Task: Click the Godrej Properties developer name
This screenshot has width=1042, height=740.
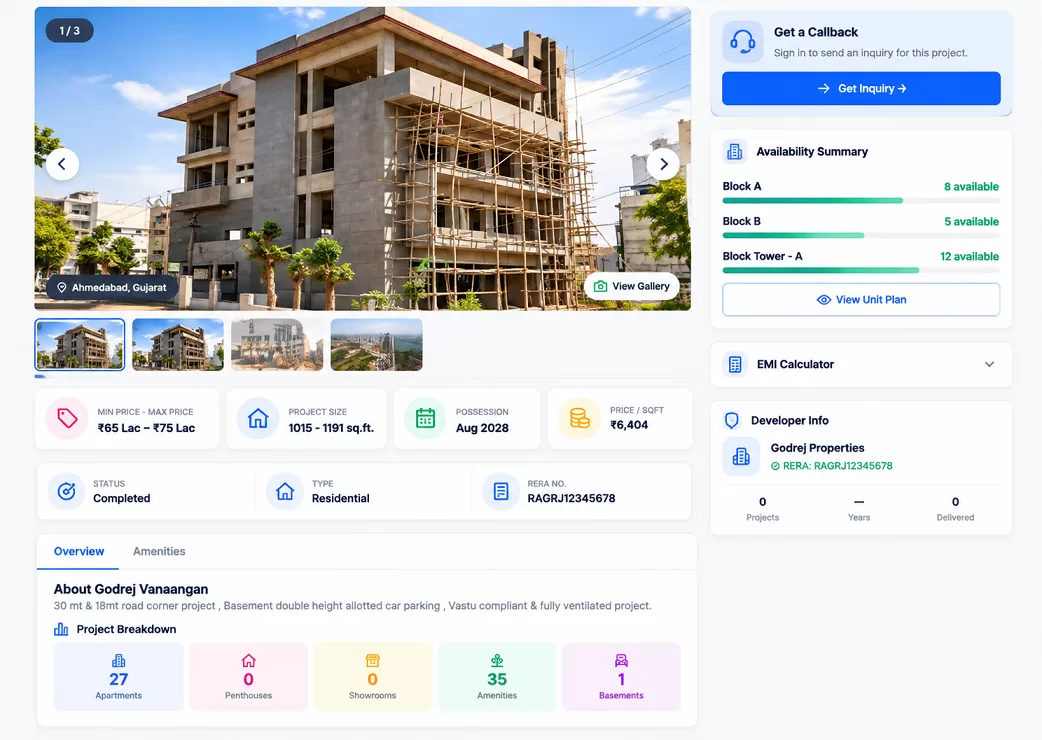Action: [817, 448]
